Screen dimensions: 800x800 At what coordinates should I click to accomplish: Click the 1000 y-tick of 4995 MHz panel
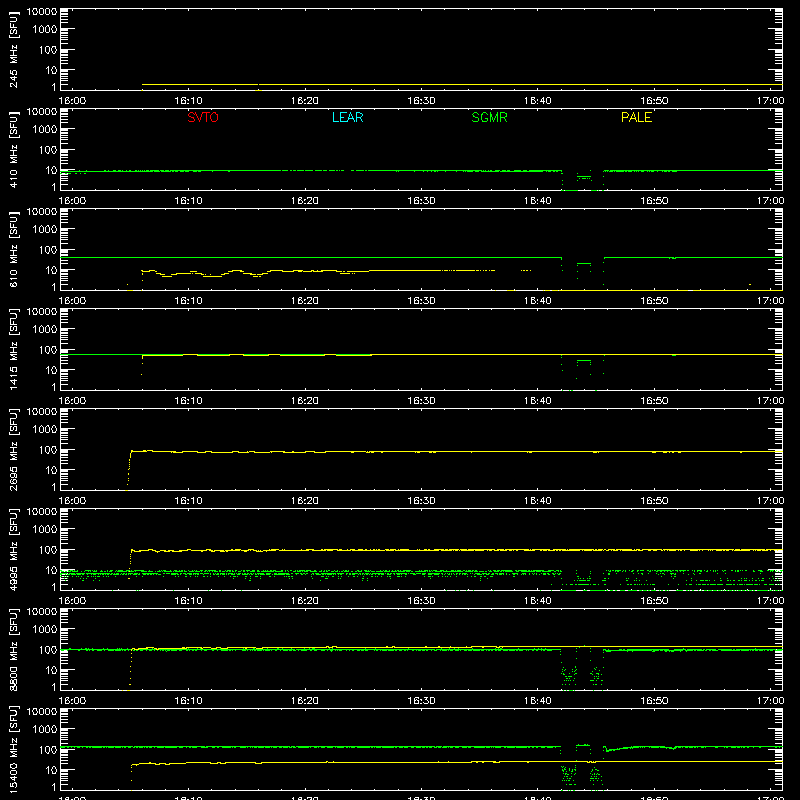tap(45, 530)
